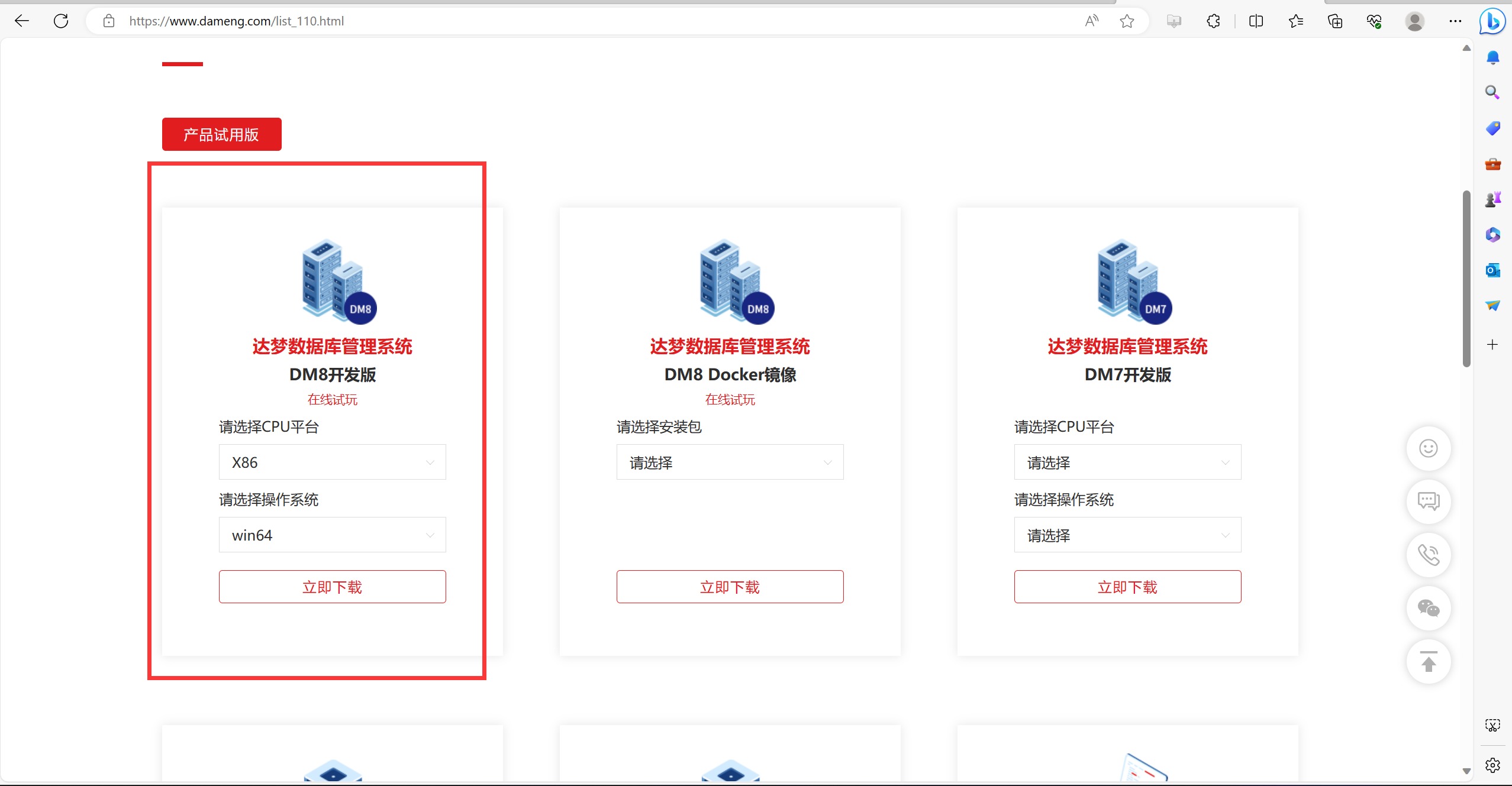
Task: Open the DM7 CPU platform dropdown
Action: (1127, 462)
